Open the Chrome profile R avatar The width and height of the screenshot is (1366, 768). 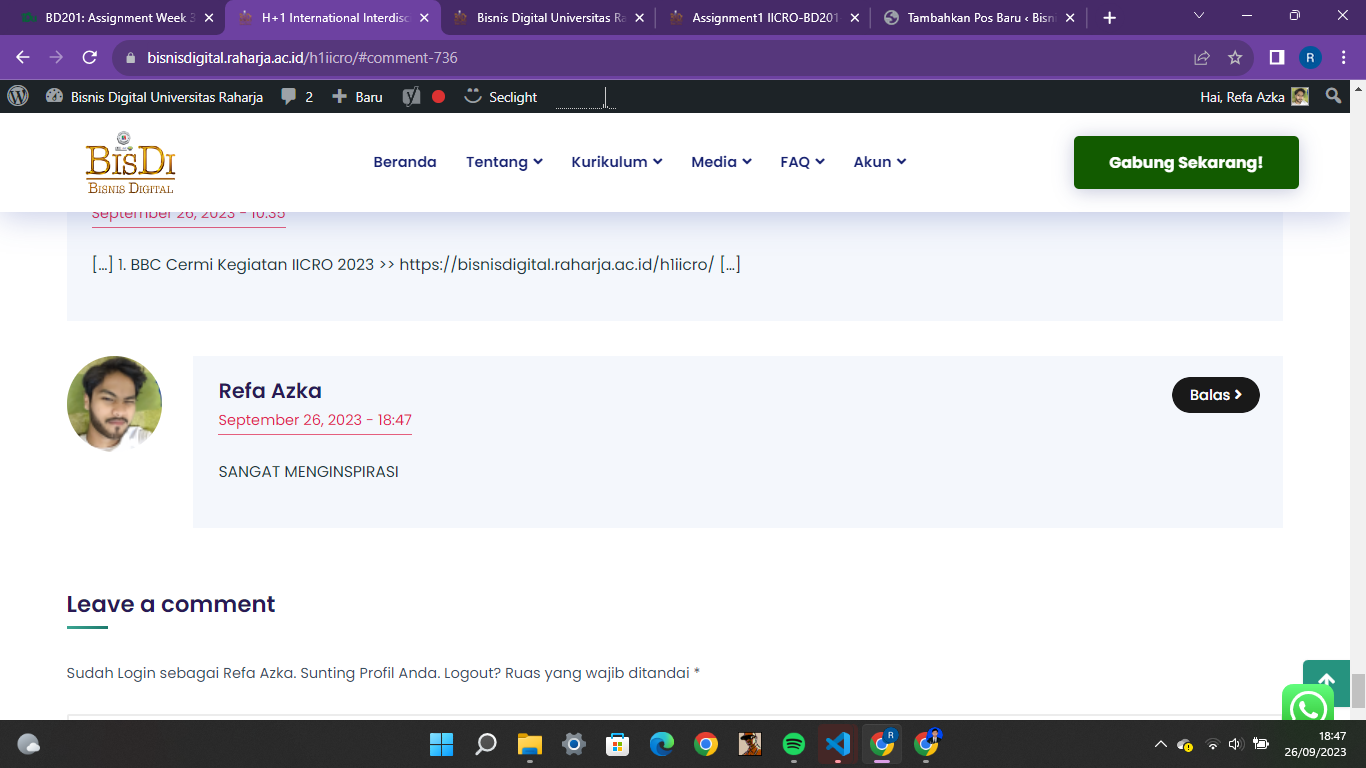point(1310,58)
